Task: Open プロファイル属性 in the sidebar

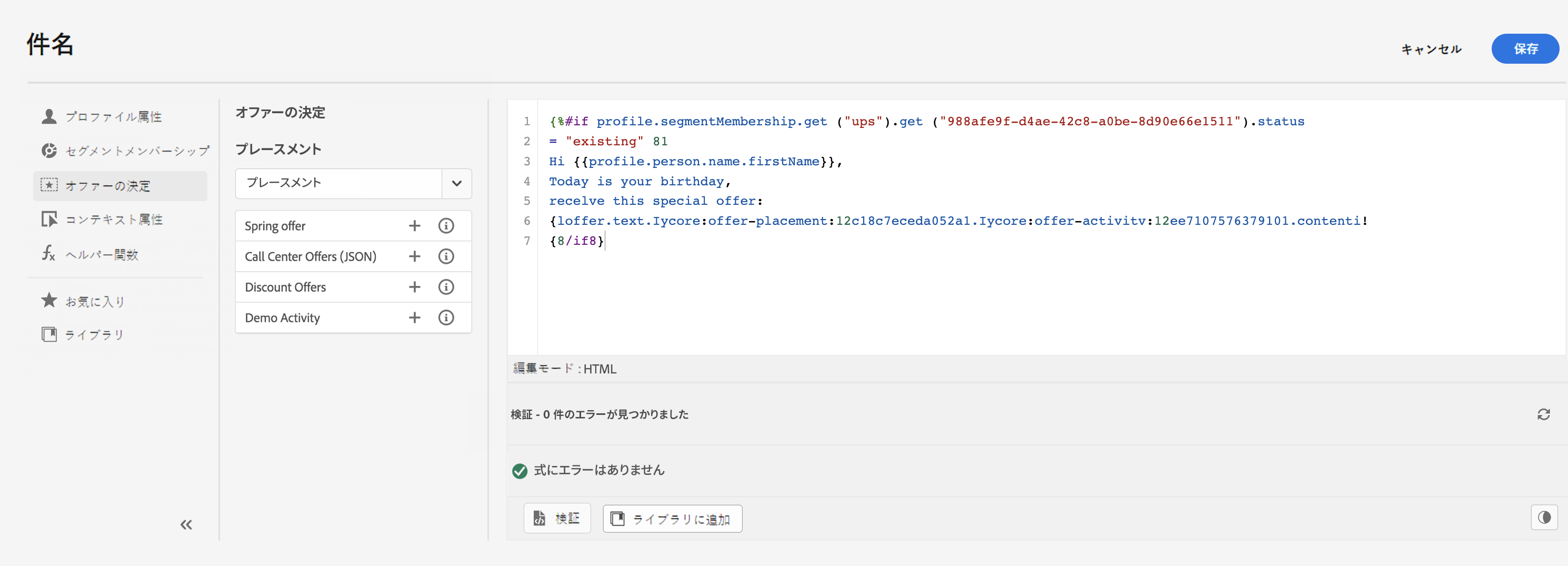Action: coord(113,116)
